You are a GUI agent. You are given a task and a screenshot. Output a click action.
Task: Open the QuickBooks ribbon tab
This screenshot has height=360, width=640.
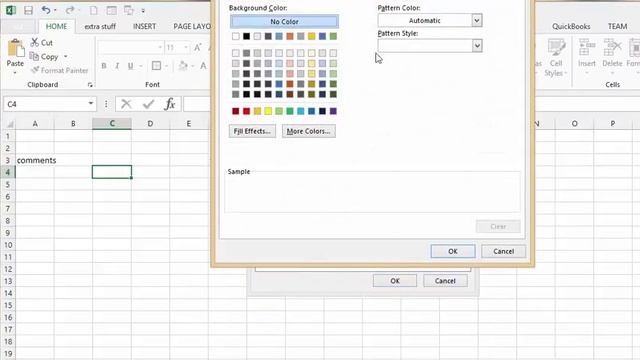(571, 26)
